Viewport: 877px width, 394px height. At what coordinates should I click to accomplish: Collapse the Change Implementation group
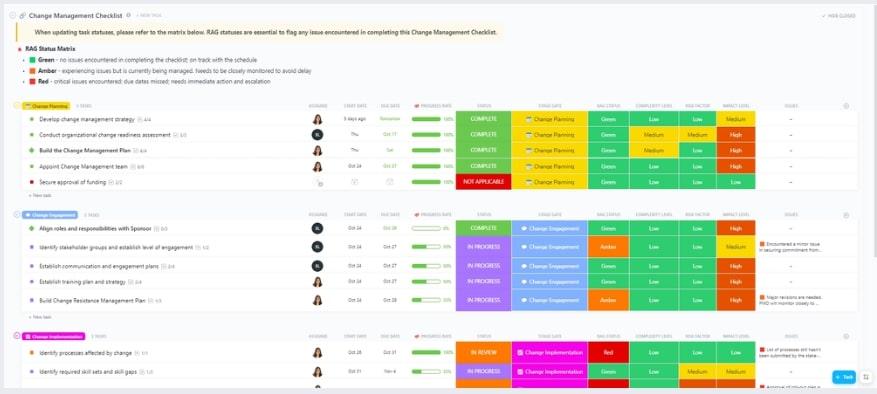(x=17, y=336)
